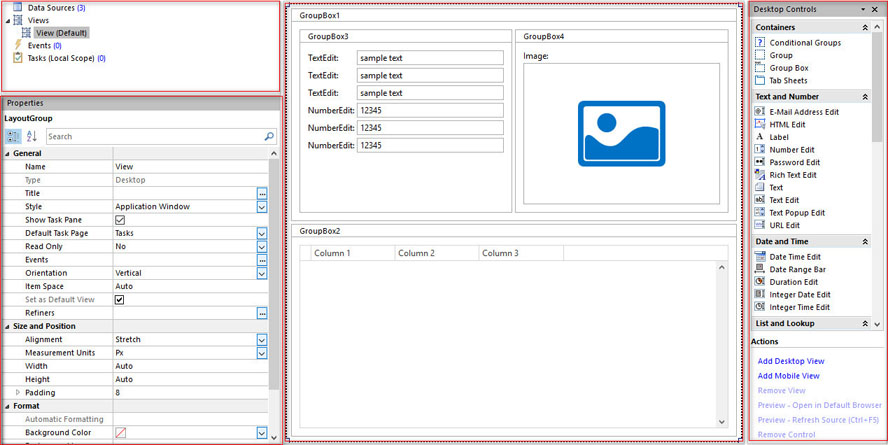Image resolution: width=888 pixels, height=445 pixels.
Task: Open the Alignment dropdown
Action: click(x=262, y=340)
